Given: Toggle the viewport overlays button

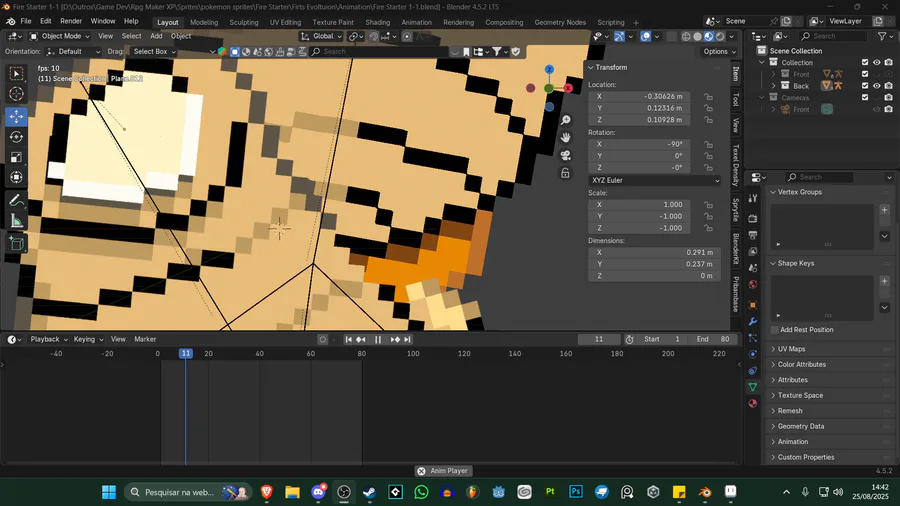Looking at the screenshot, I should pyautogui.click(x=646, y=36).
